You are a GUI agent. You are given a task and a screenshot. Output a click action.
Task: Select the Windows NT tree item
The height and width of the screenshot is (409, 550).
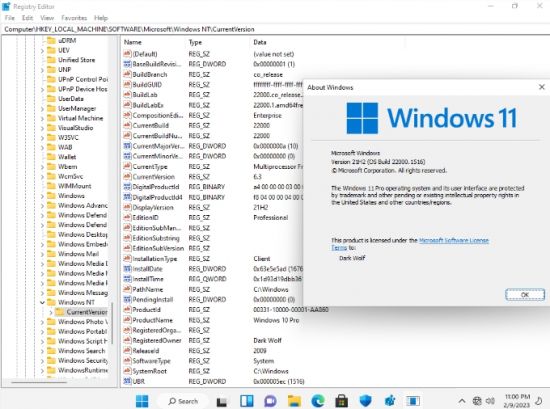tap(76, 302)
